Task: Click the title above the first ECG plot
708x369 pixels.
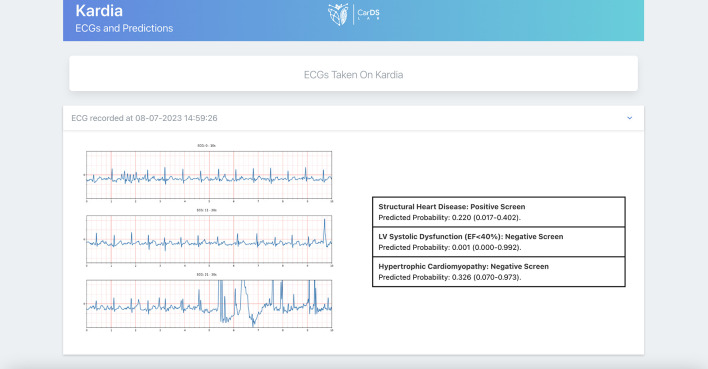Action: click(x=206, y=146)
